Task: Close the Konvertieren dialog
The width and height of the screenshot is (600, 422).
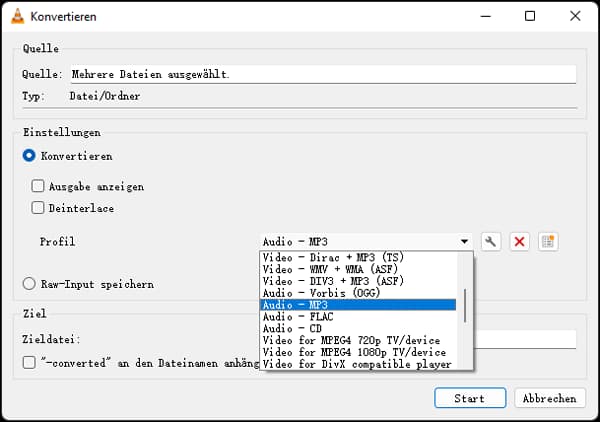Action: (575, 16)
